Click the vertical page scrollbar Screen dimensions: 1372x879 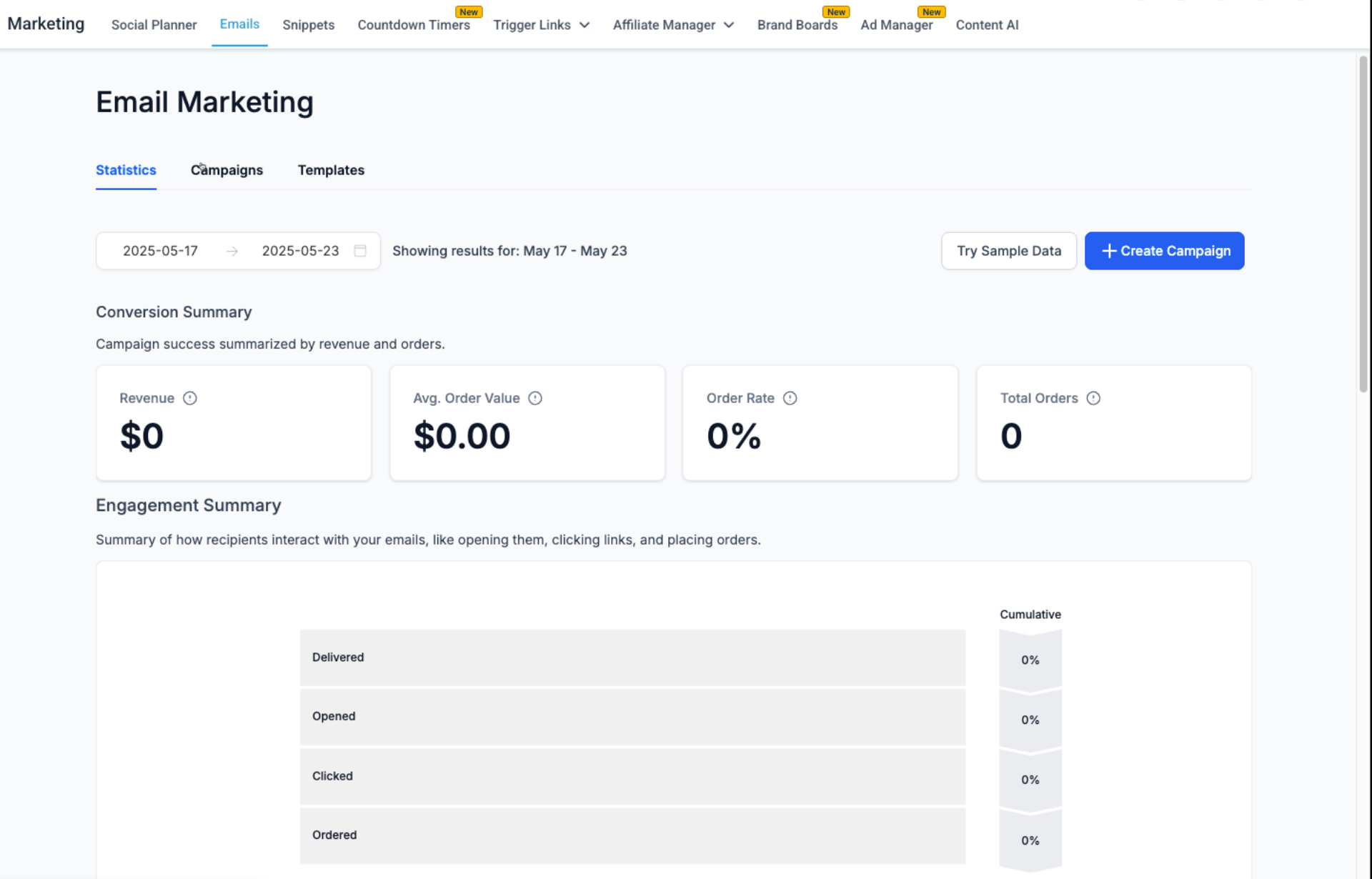click(x=1363, y=223)
